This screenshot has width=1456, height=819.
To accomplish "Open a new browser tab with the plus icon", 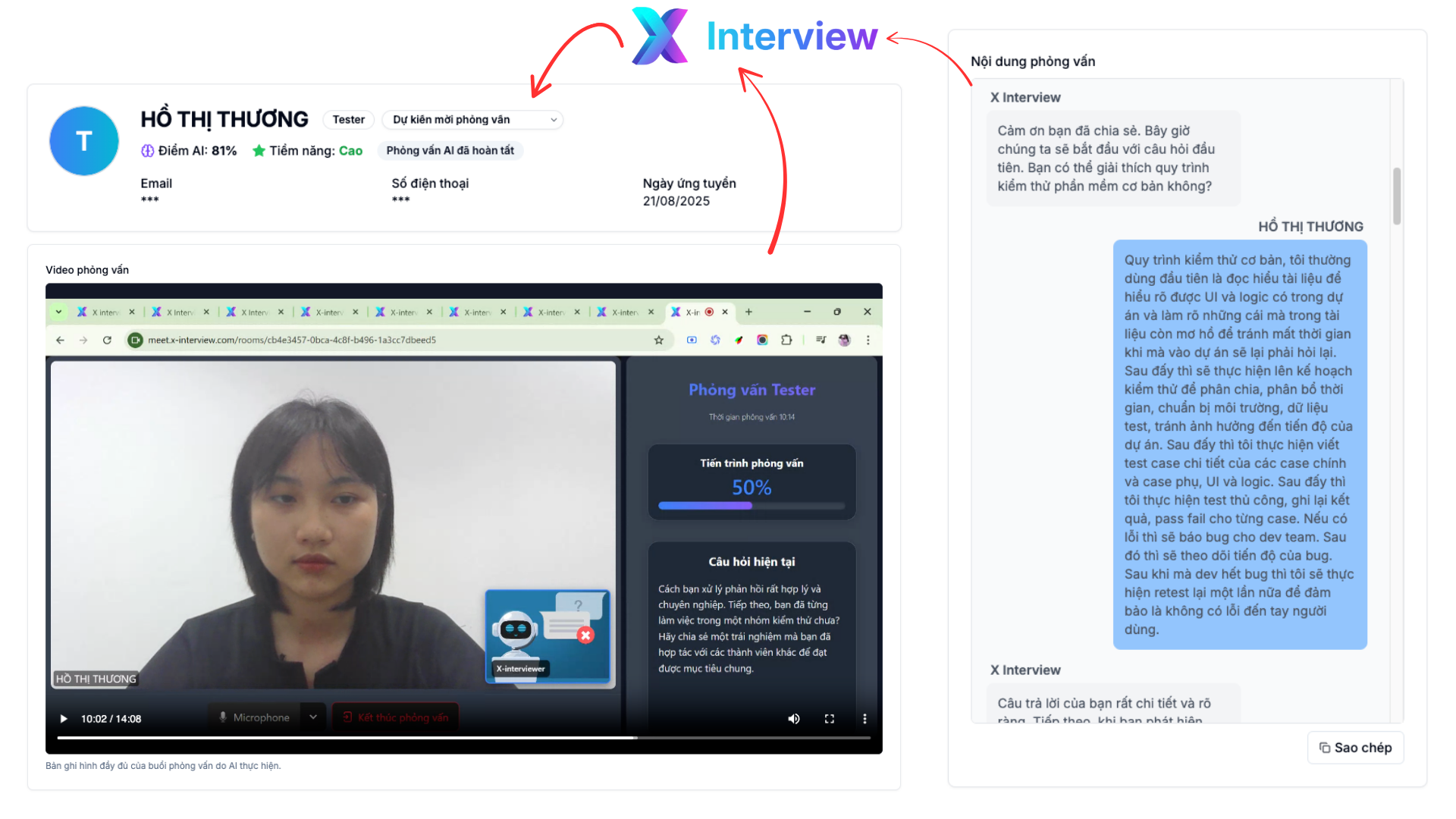I will [x=748, y=312].
